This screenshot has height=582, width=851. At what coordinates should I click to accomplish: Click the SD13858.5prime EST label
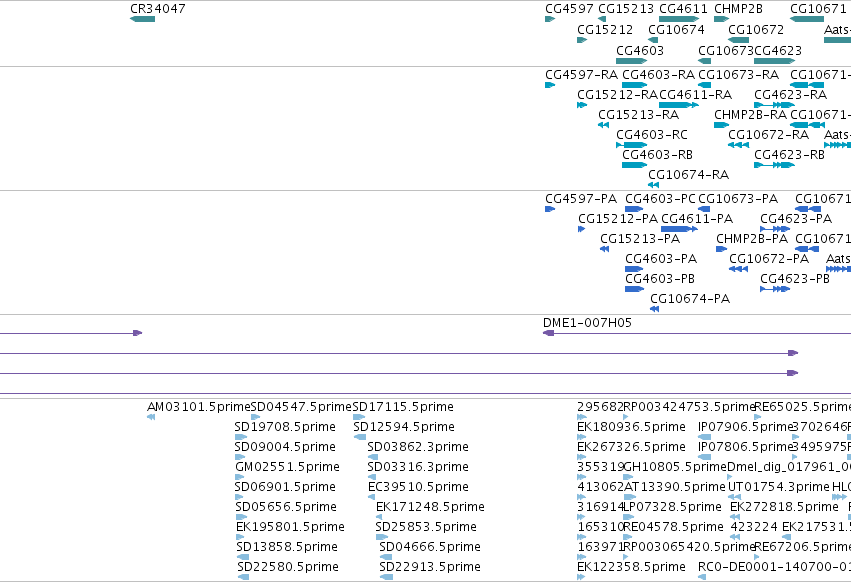287,547
